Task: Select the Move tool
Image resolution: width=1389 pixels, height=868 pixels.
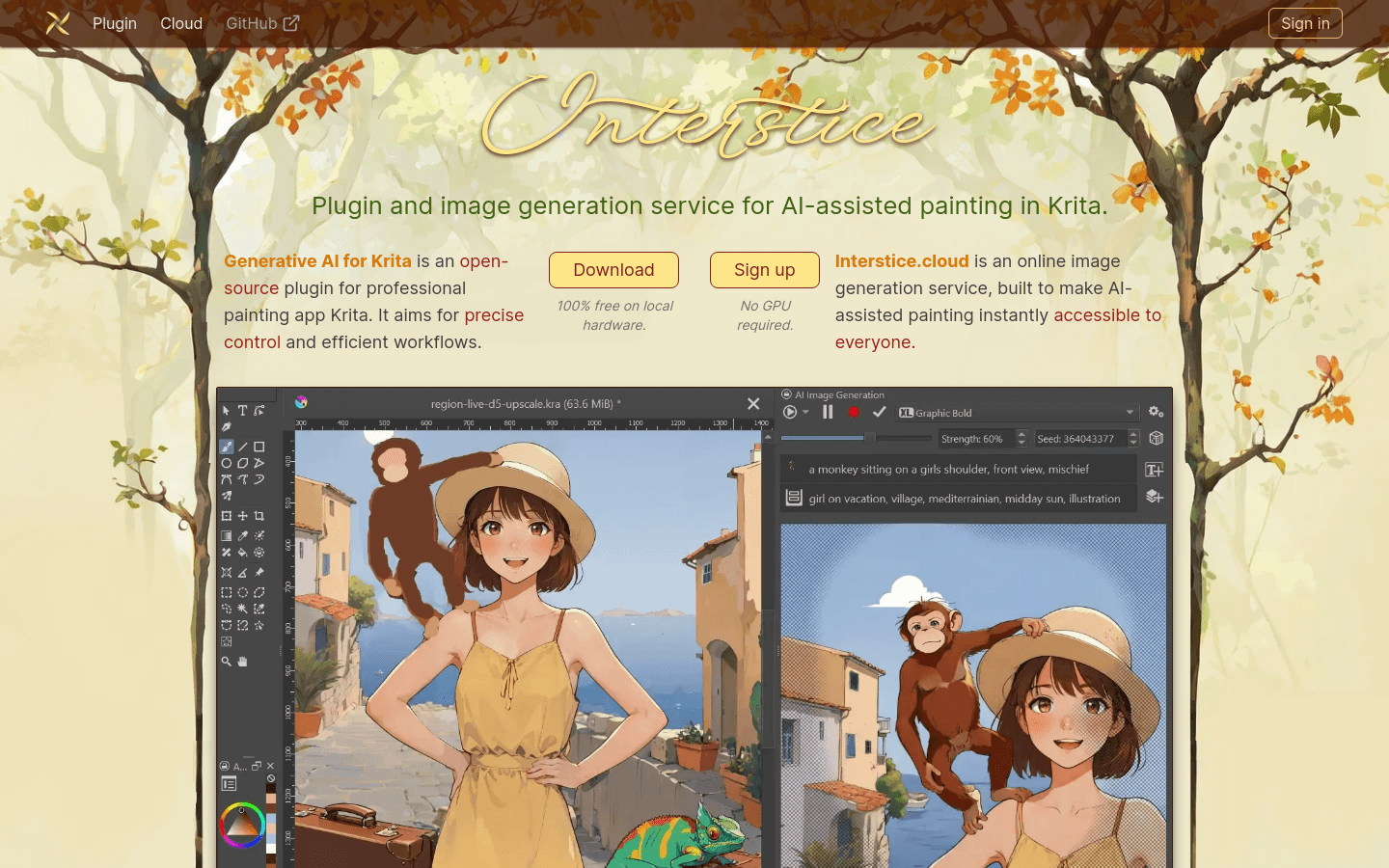Action: 242,516
